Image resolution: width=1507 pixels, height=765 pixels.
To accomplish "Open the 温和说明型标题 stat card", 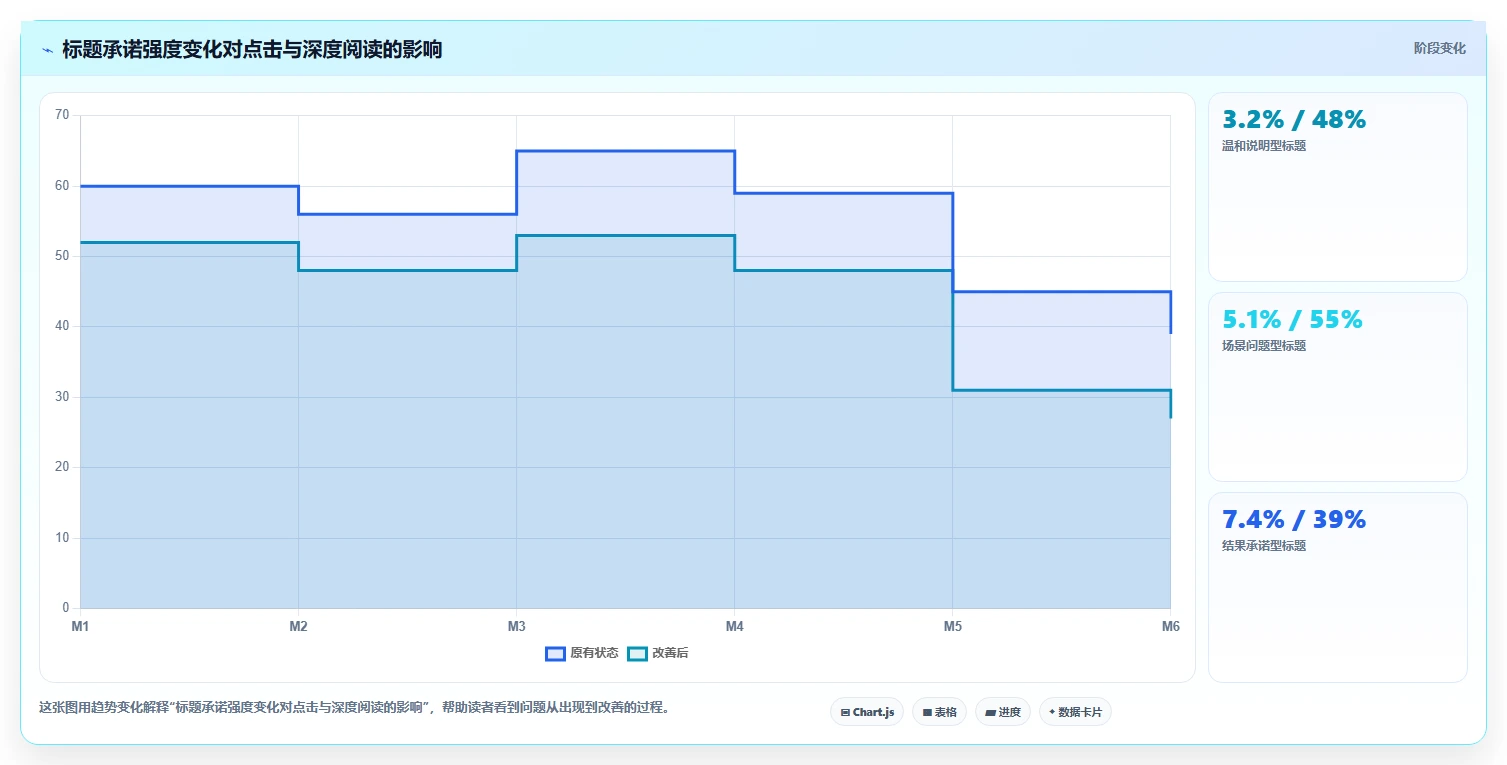I will [1338, 187].
